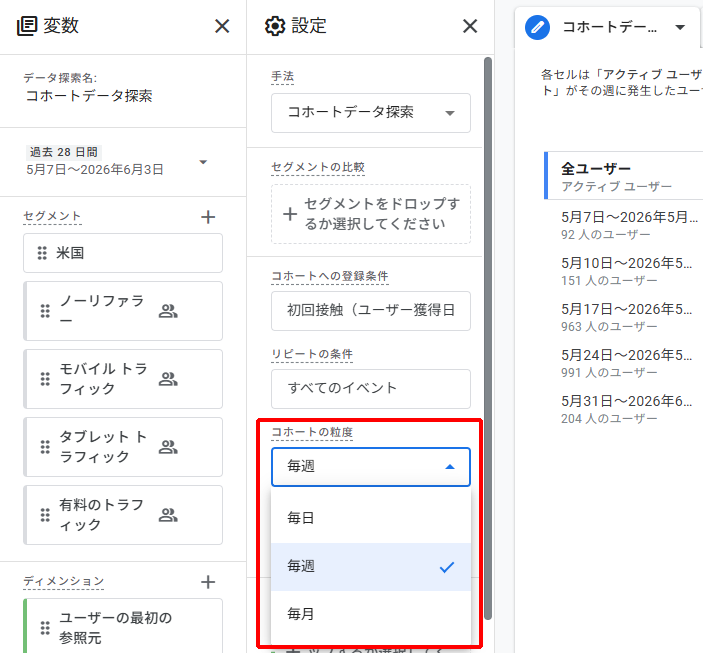Click users icon on タブレット トラフィック segment
703x653 pixels.
168,447
